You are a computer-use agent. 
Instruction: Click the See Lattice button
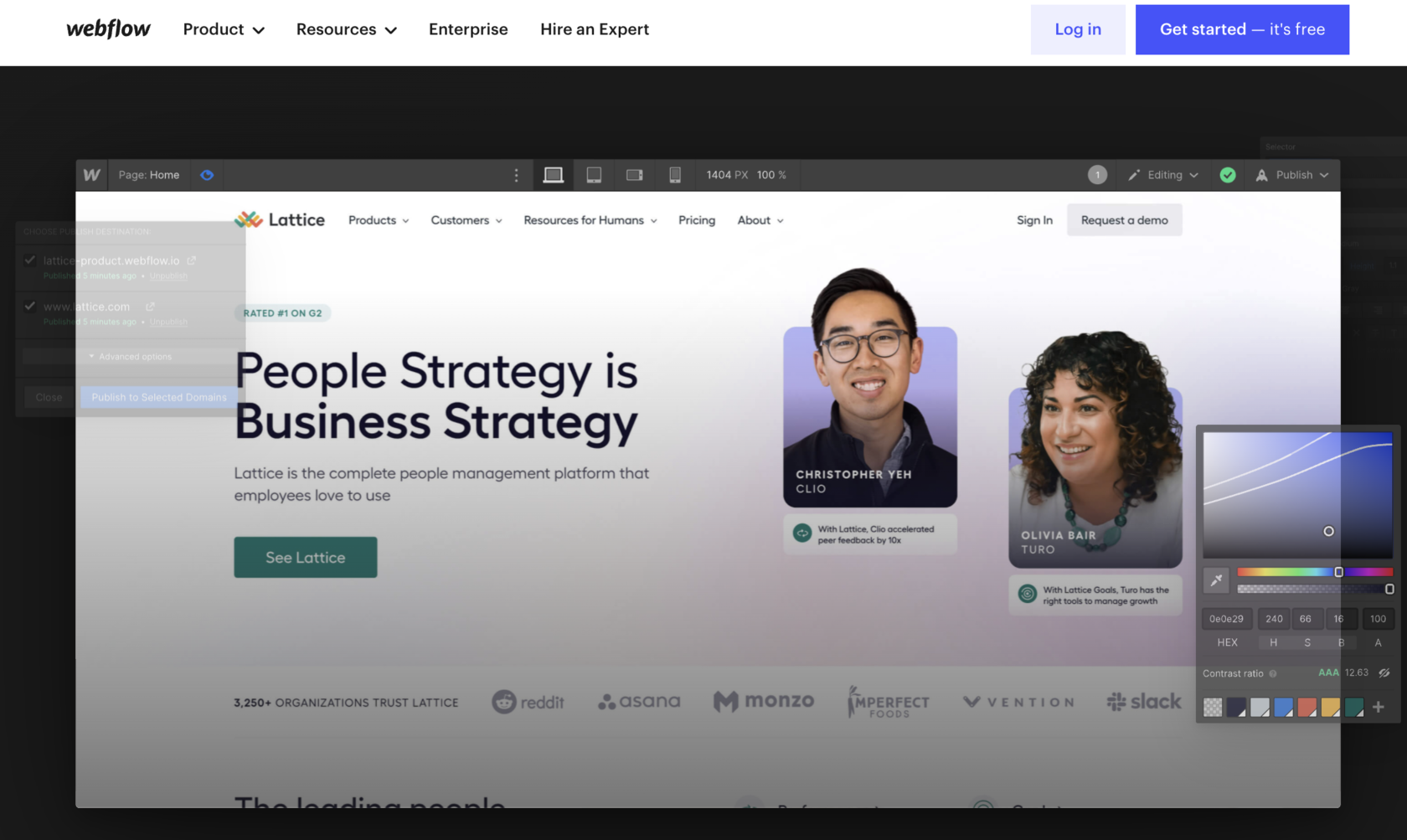306,557
